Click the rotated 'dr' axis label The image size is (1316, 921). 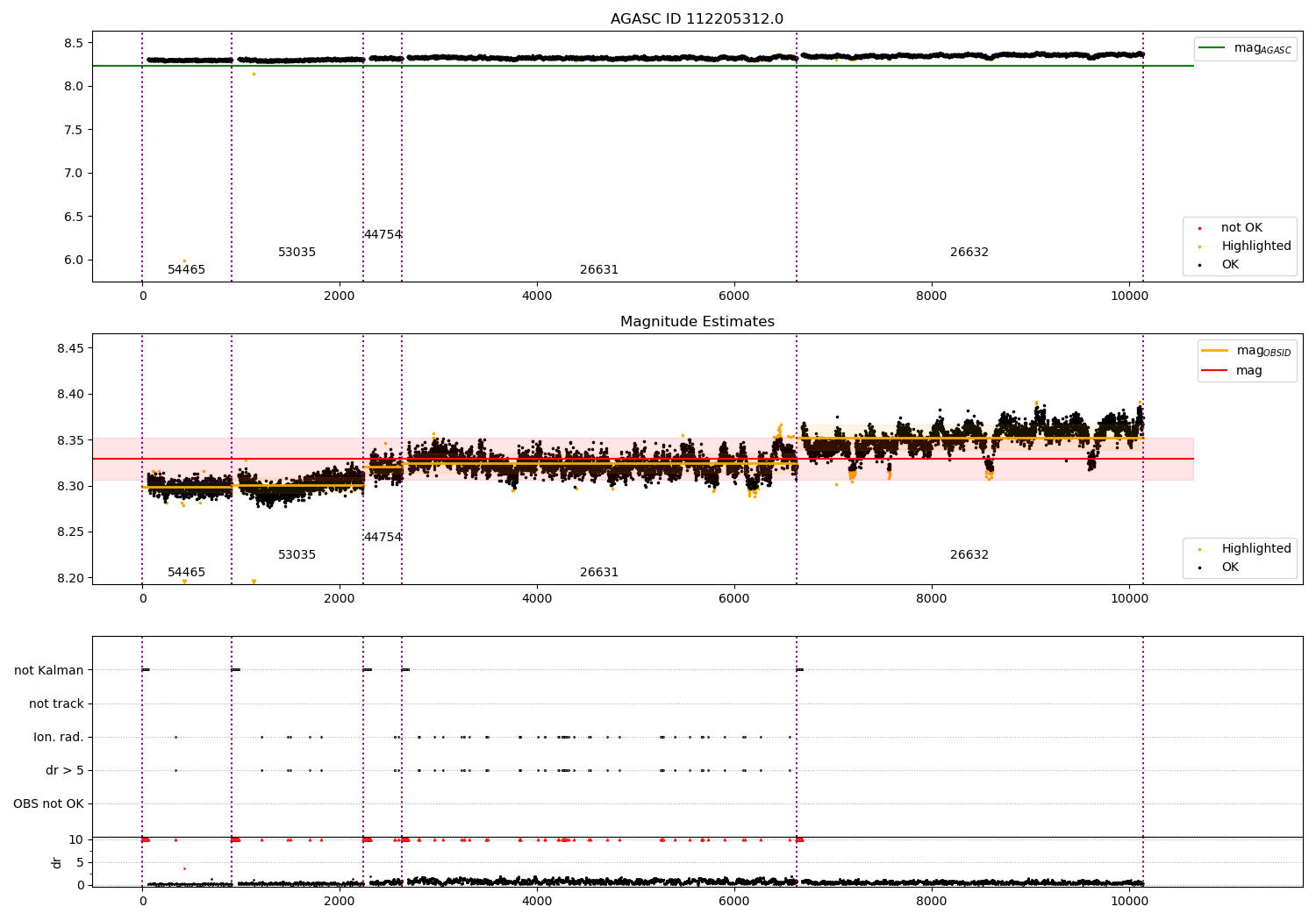[57, 862]
